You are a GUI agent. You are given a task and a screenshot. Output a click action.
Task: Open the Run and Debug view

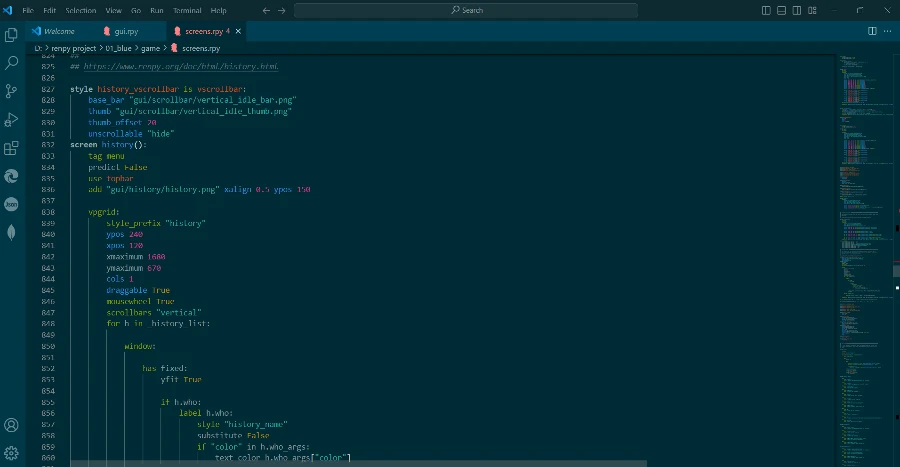pyautogui.click(x=12, y=119)
